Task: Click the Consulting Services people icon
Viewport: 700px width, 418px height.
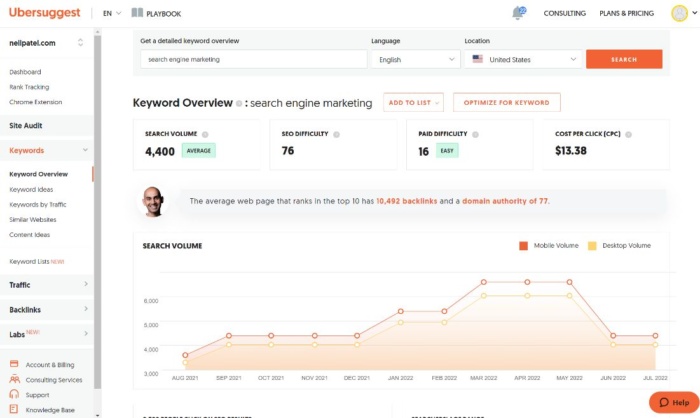Action: click(14, 379)
